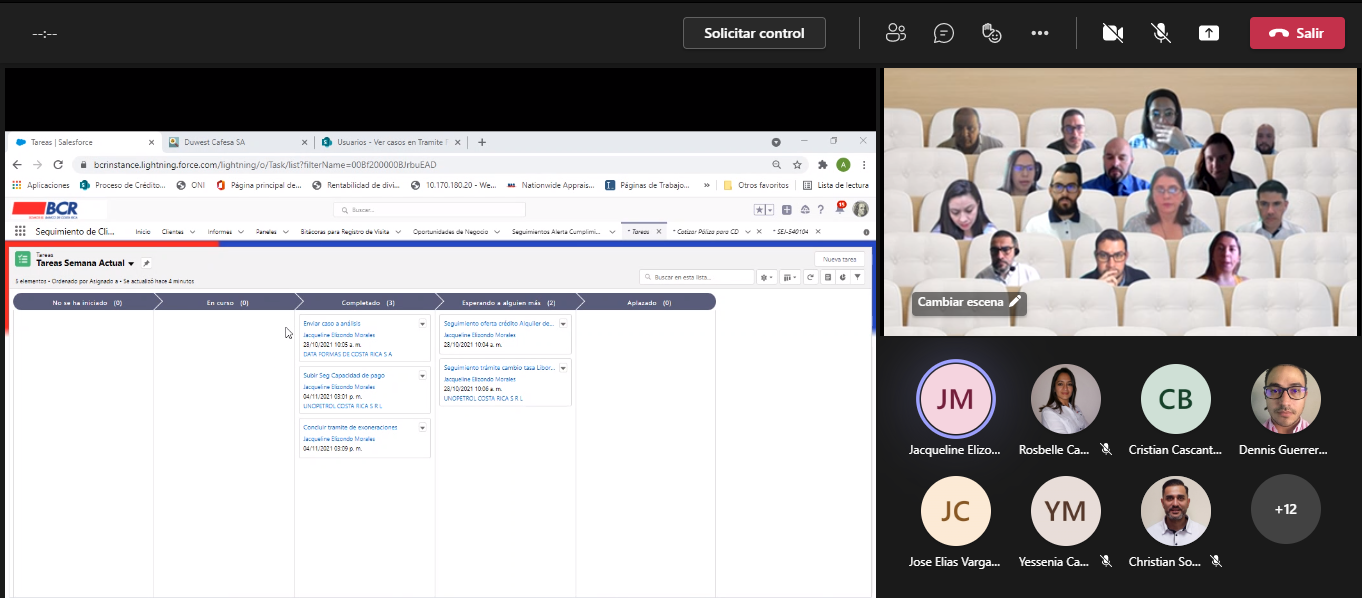The width and height of the screenshot is (1362, 598).
Task: Open the Salesforce app launcher grid
Action: tap(20, 231)
